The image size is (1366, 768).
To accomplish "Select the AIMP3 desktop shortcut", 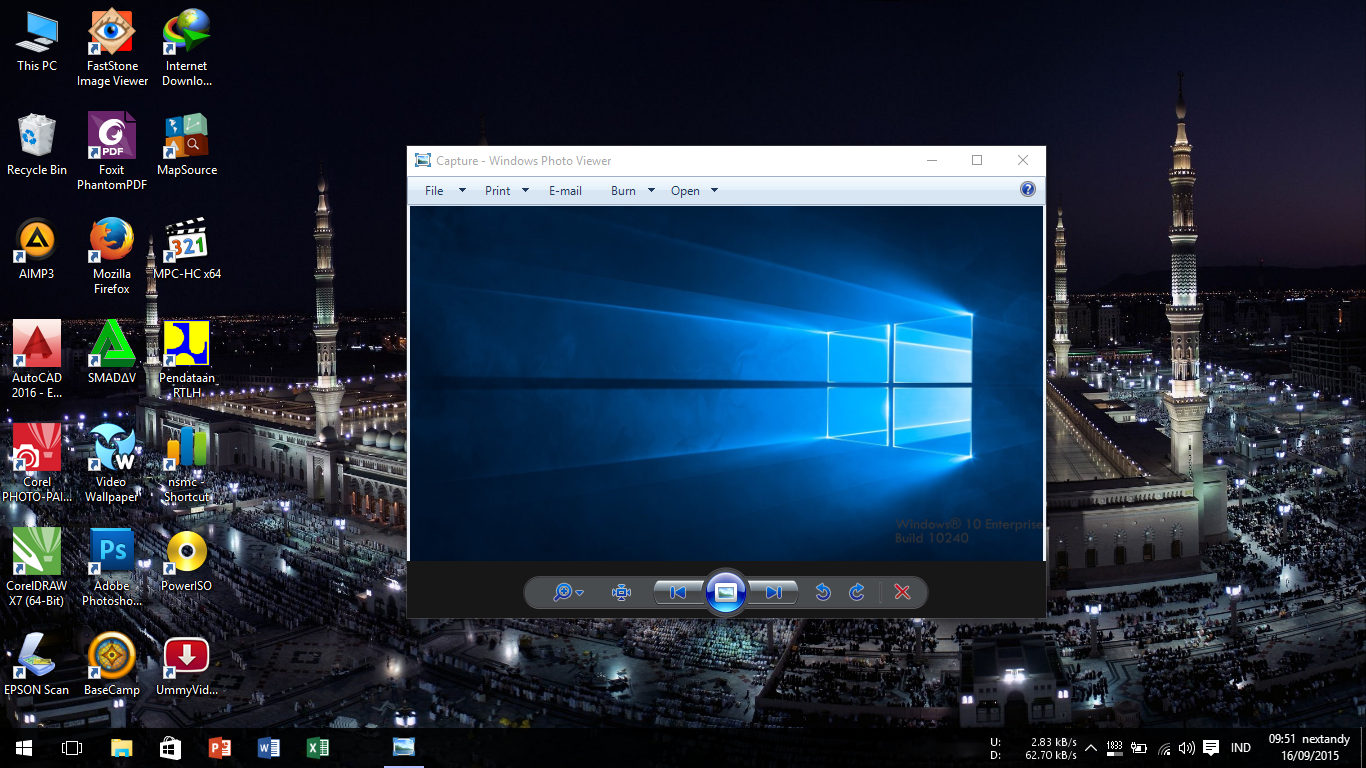I will click(x=37, y=250).
